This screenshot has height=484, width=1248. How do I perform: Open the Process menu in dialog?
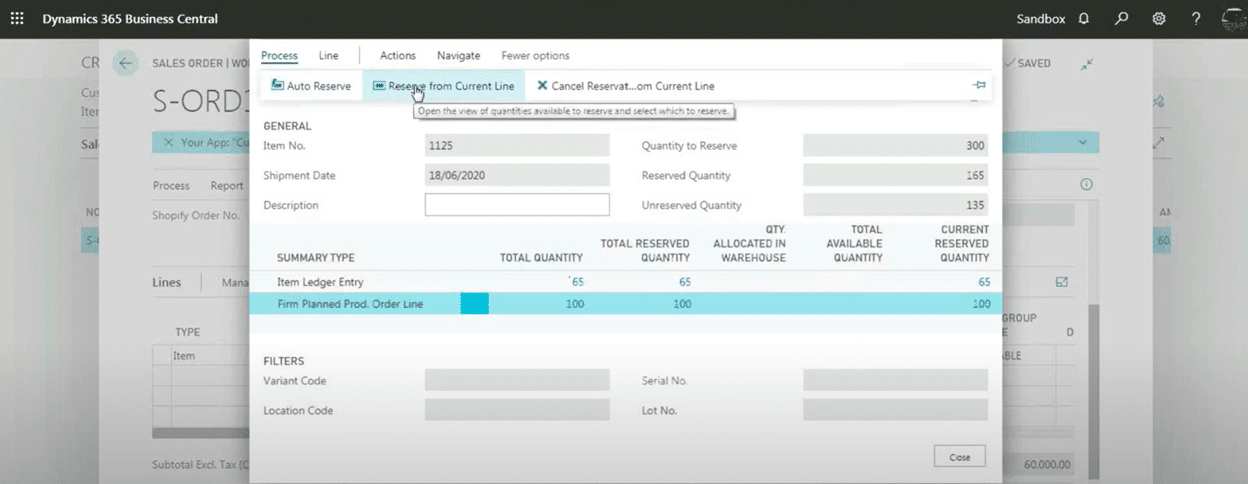pos(279,56)
